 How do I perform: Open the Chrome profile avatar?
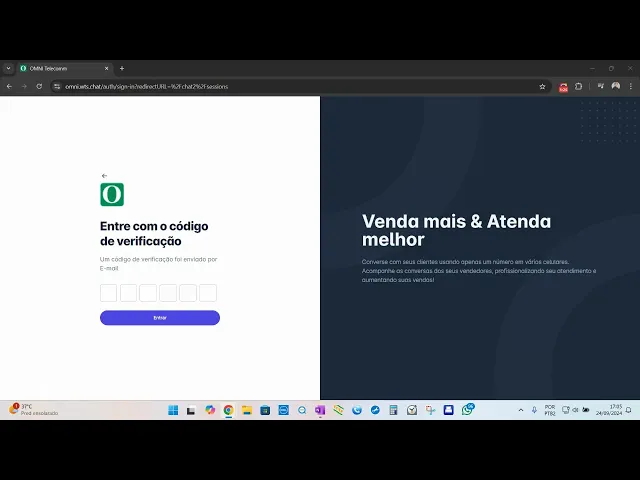coord(616,86)
